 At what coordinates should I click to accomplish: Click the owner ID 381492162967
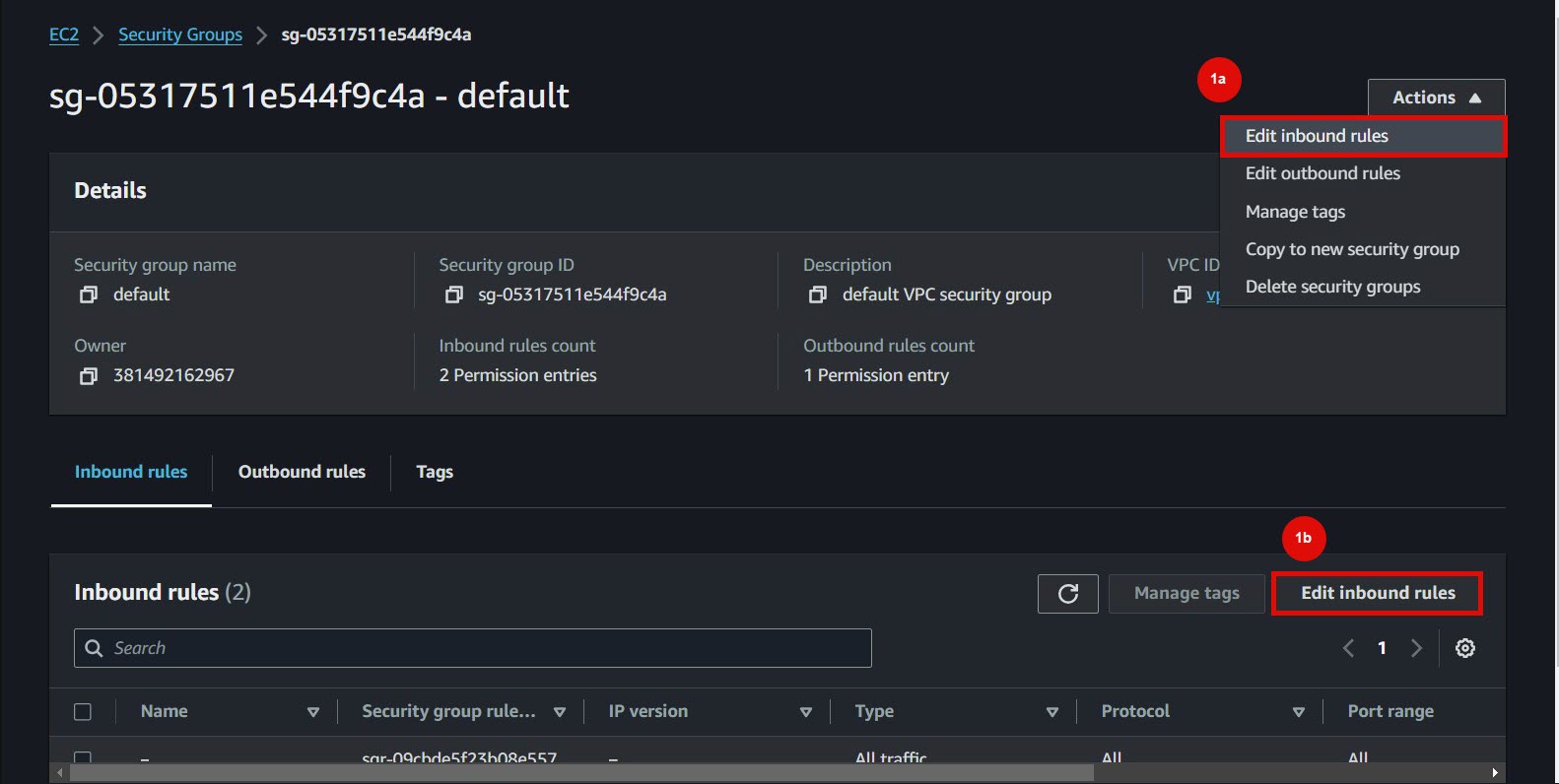tap(173, 375)
